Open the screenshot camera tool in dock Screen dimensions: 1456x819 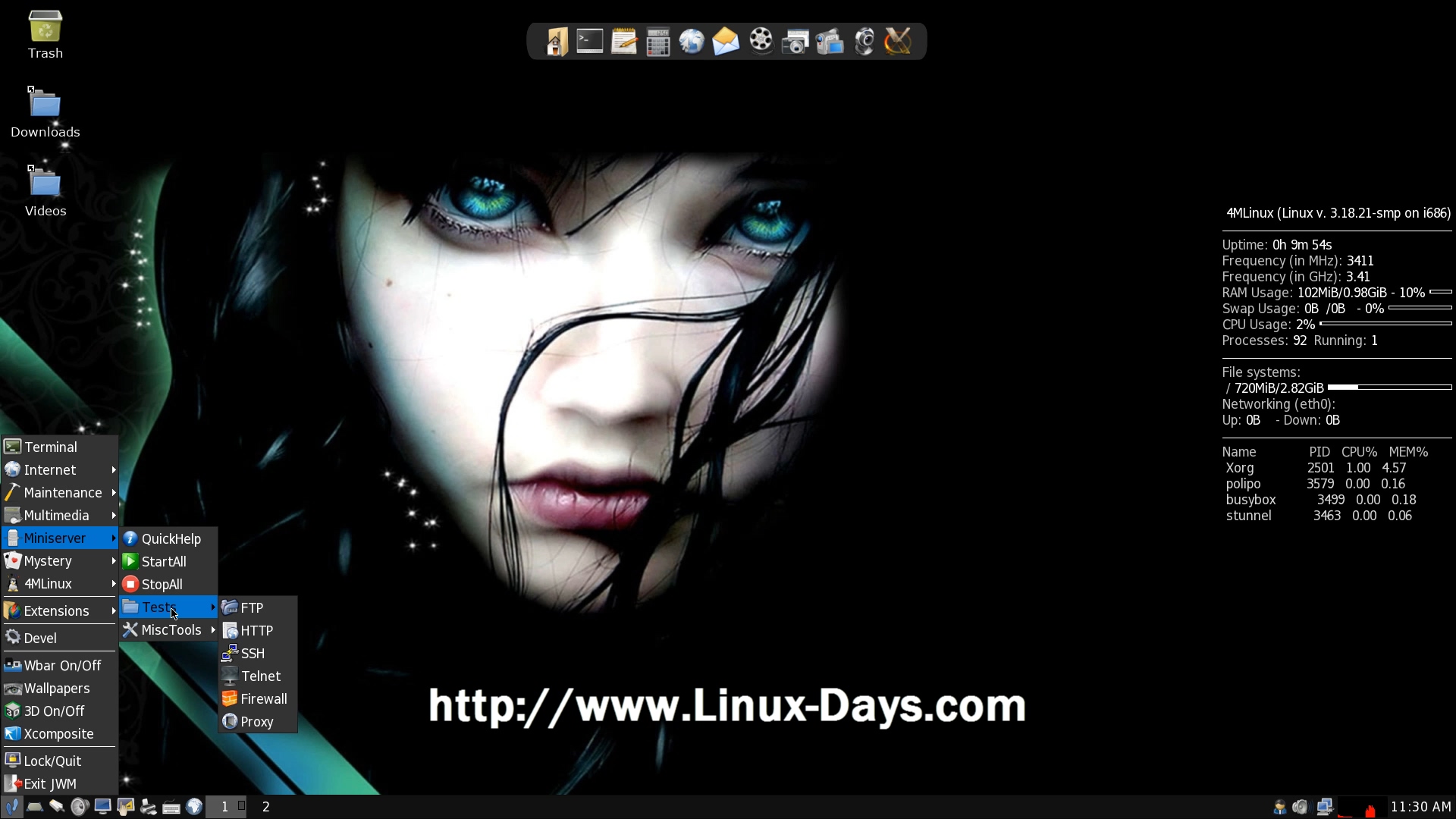click(795, 42)
